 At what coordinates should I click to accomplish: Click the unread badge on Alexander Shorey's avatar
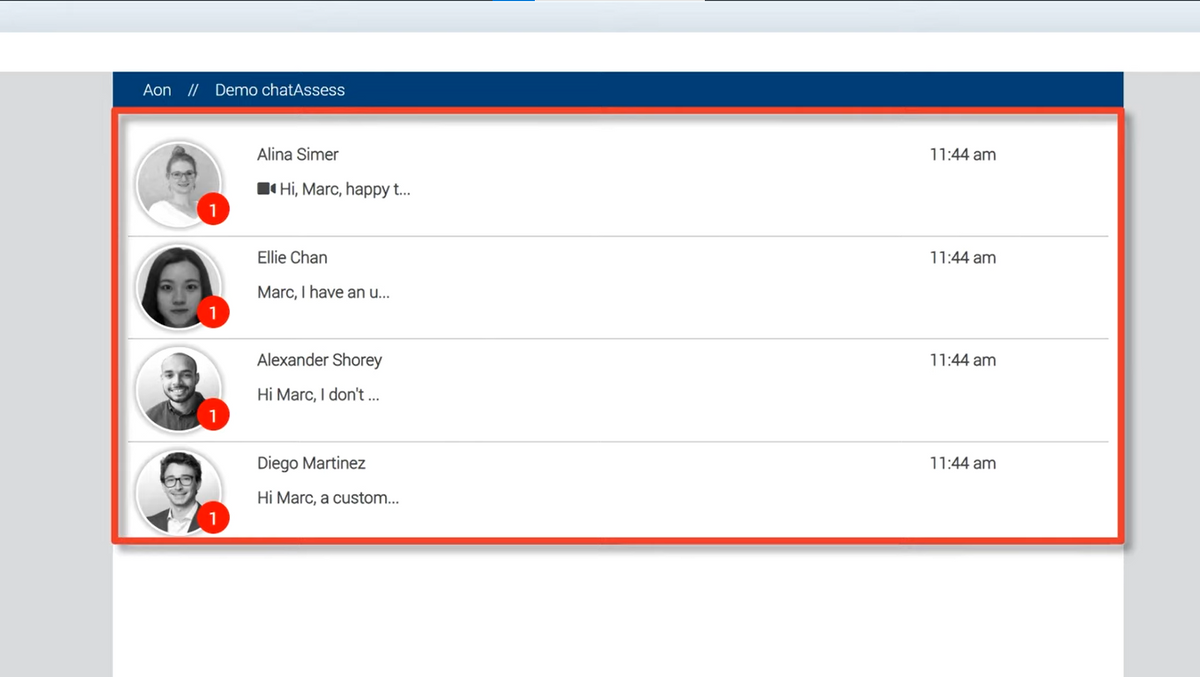click(213, 415)
